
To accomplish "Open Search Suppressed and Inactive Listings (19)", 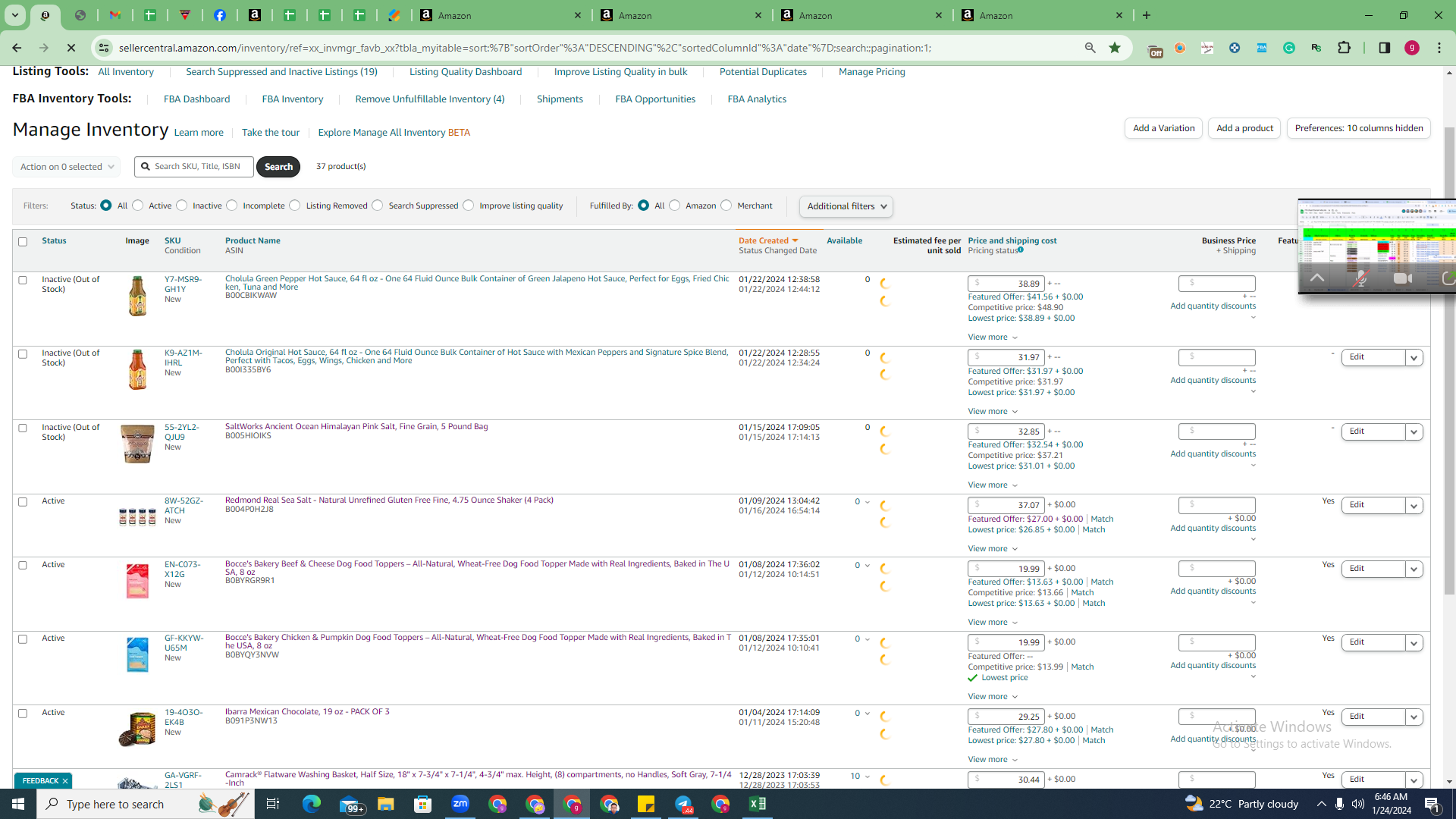I will pyautogui.click(x=281, y=72).
